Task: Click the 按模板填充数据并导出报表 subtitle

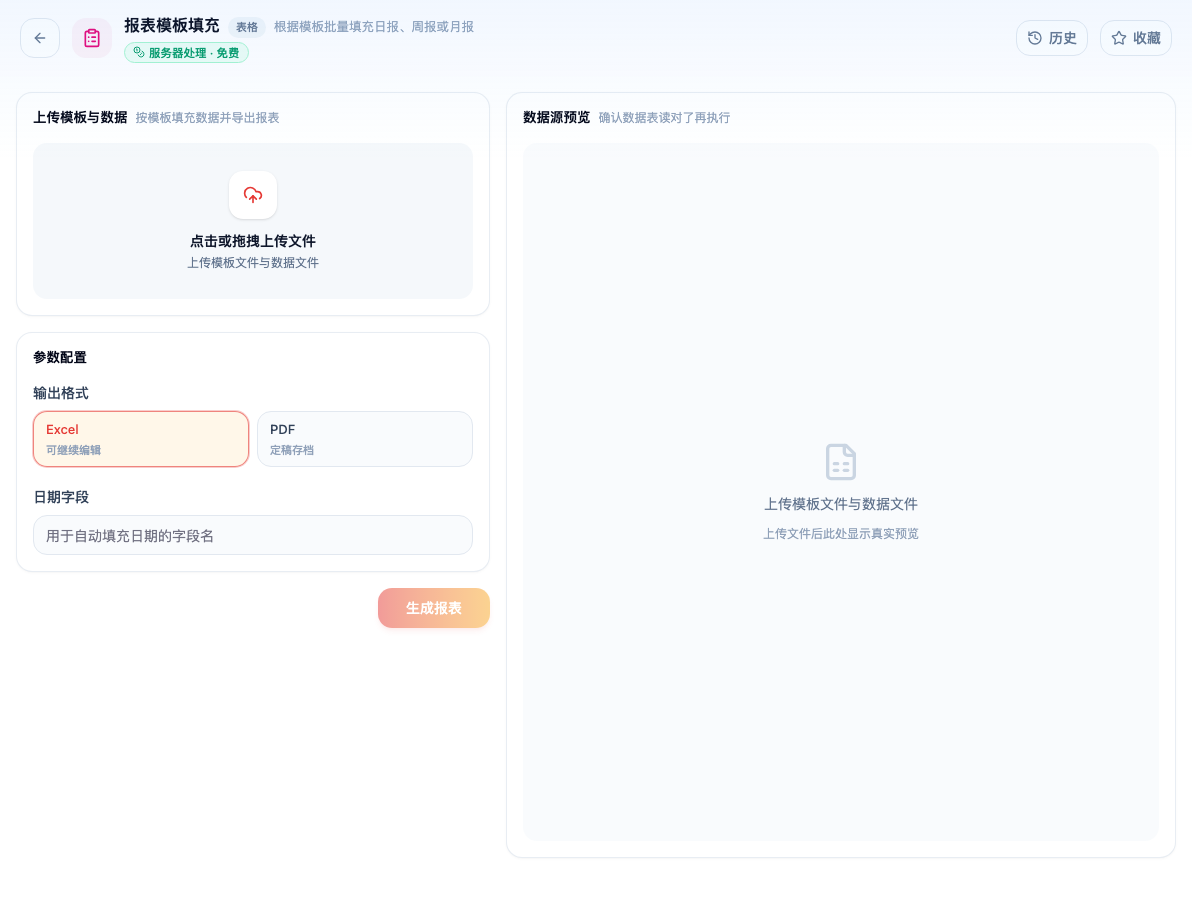Action: tap(208, 117)
